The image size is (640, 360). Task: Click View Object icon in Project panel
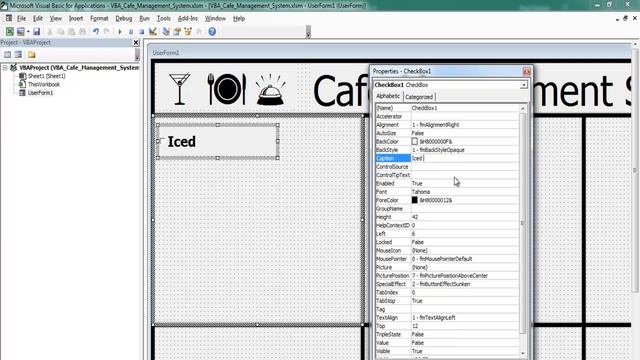(18, 54)
